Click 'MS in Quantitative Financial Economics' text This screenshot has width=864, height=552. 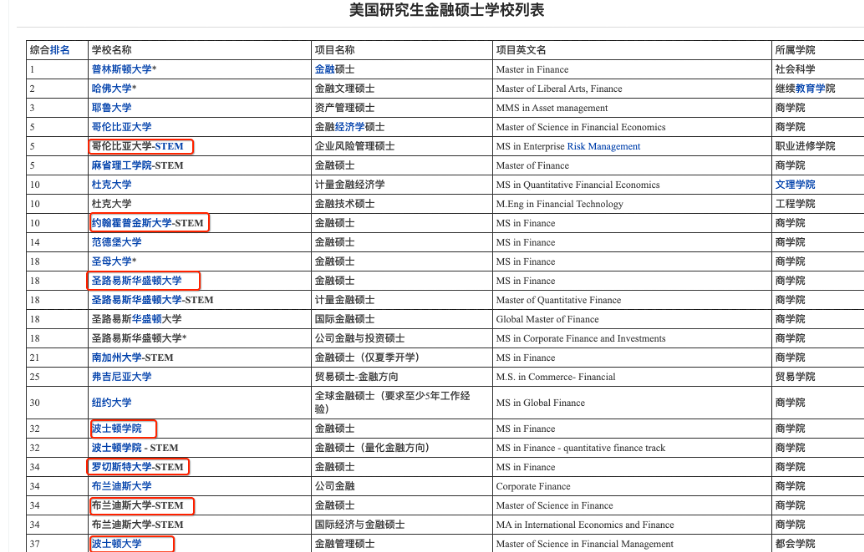tap(577, 185)
